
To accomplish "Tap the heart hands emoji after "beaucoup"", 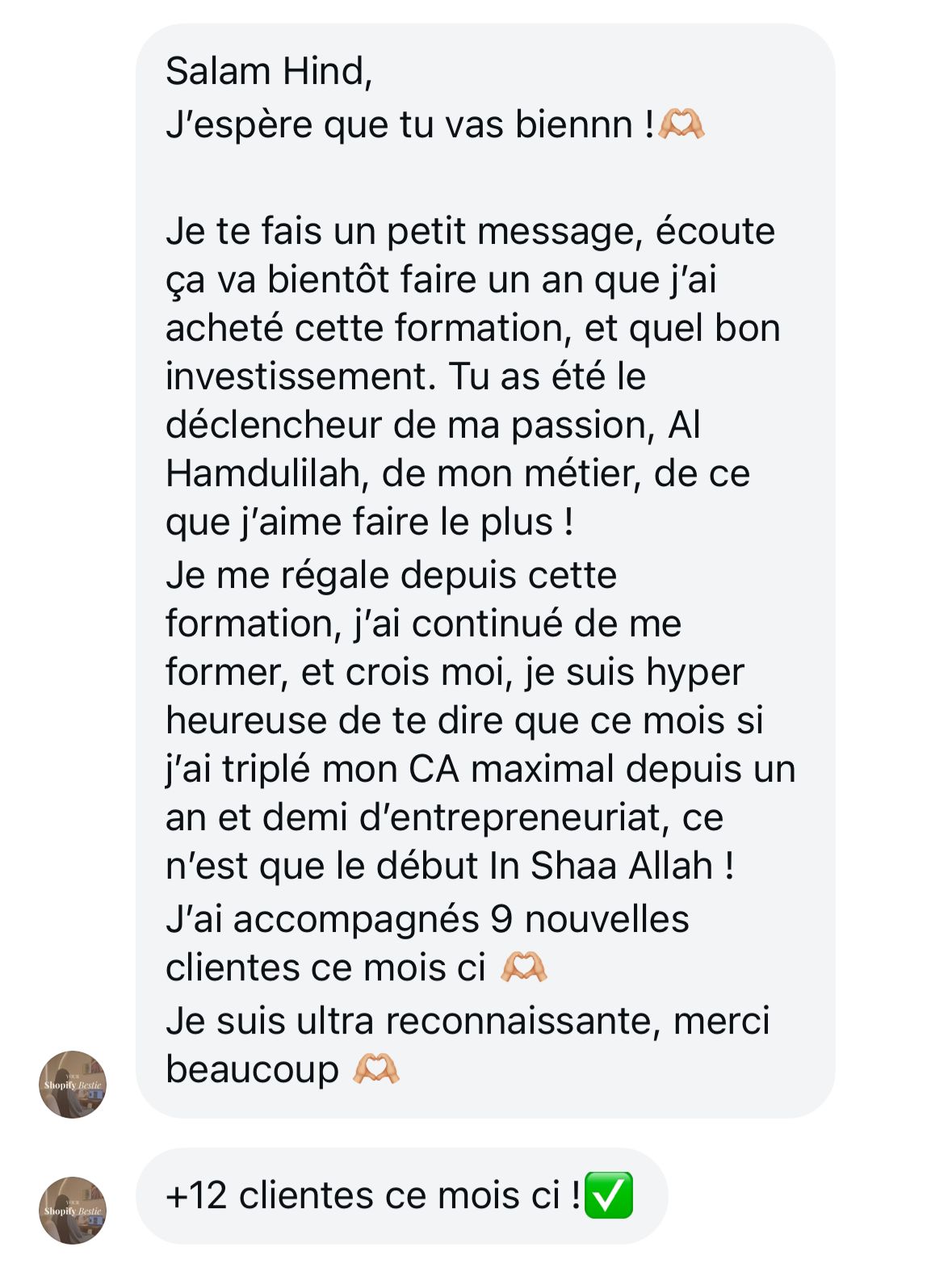I will [376, 1068].
